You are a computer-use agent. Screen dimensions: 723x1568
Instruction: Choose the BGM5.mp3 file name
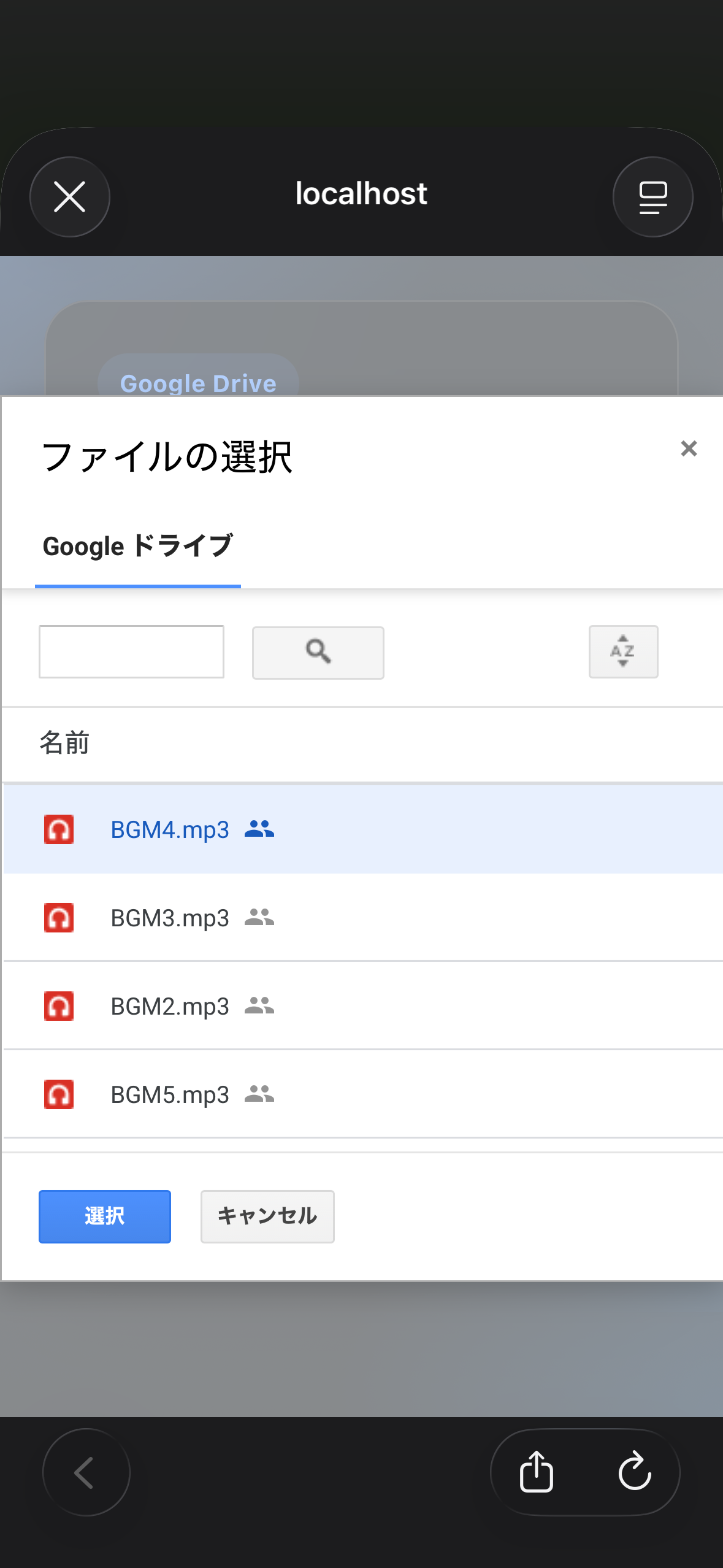(170, 1095)
